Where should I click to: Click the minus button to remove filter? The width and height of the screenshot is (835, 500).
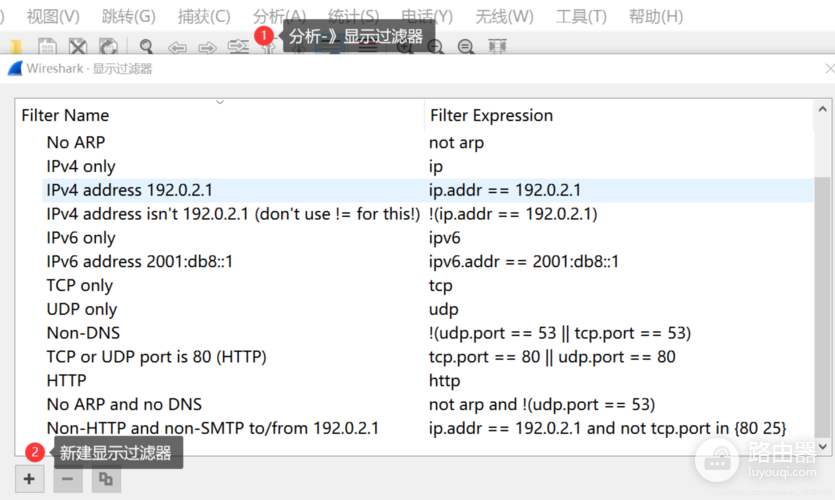67,479
